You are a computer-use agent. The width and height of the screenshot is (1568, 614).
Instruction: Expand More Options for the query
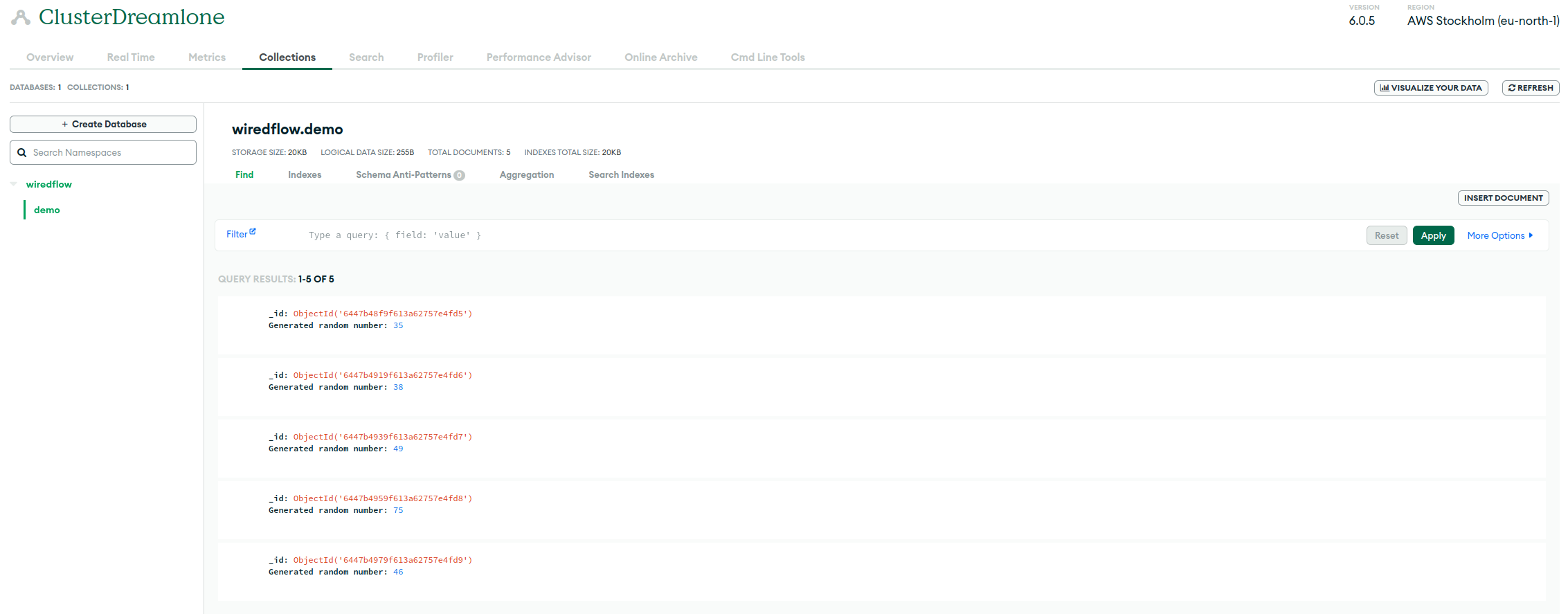[x=1500, y=235]
